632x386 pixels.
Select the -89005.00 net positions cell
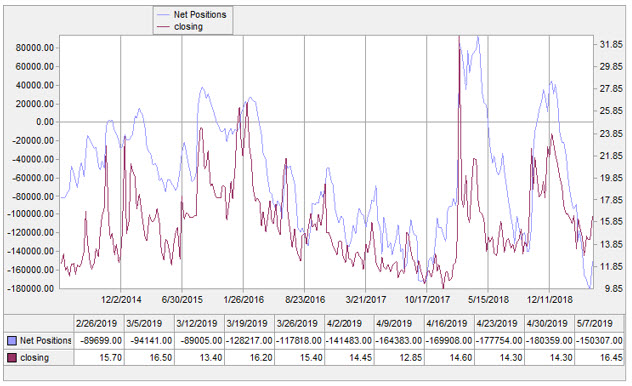point(200,341)
